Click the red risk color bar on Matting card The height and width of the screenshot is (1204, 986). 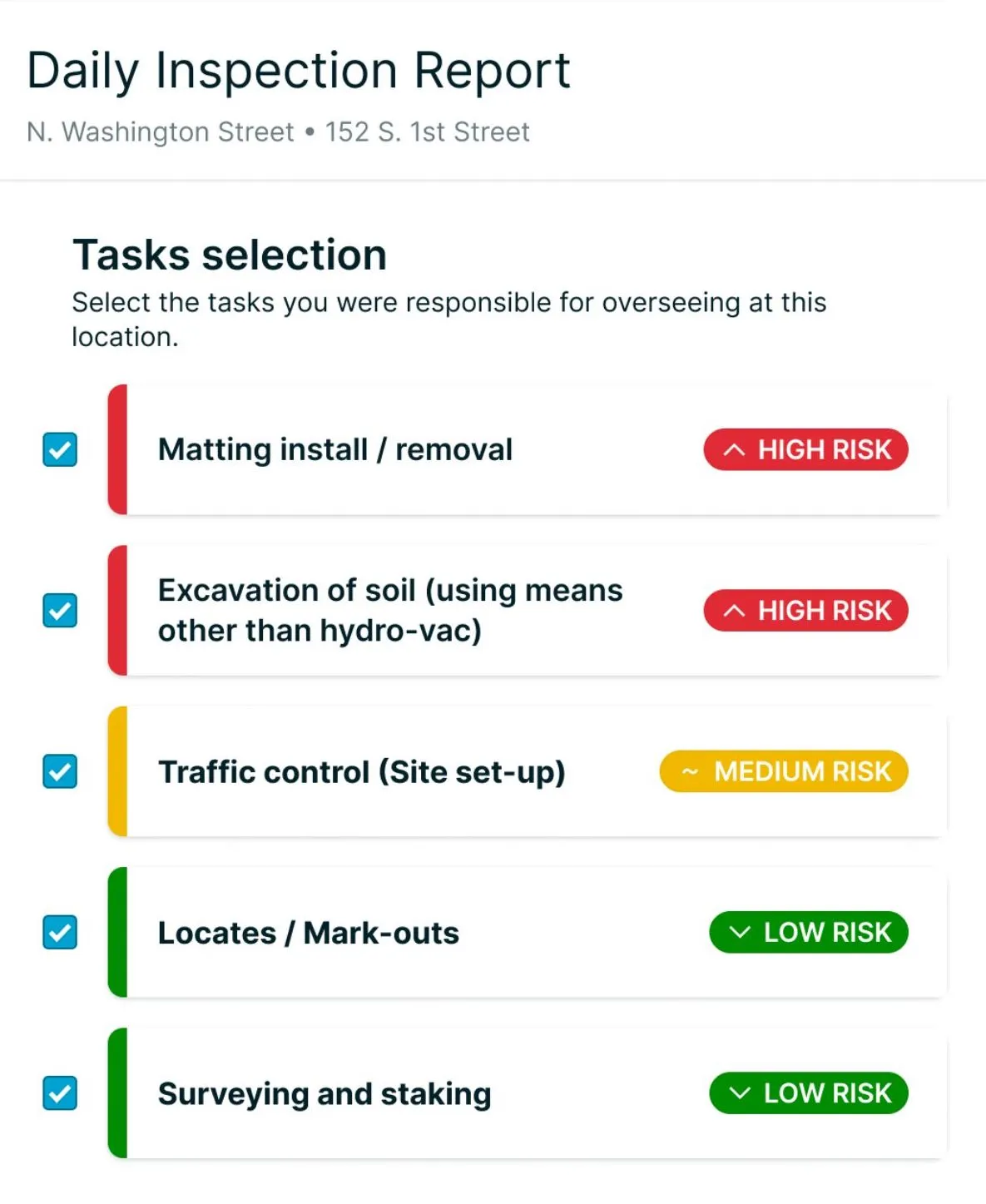click(118, 449)
